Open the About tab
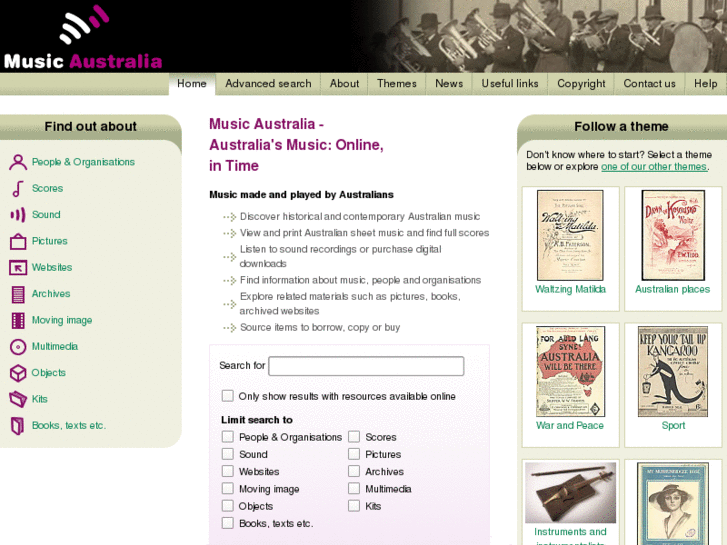 click(x=344, y=84)
